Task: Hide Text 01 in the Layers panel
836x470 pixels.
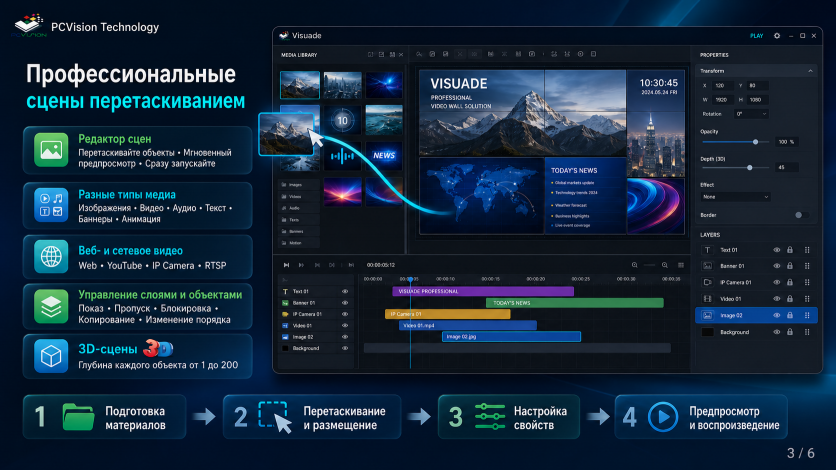Action: click(777, 250)
